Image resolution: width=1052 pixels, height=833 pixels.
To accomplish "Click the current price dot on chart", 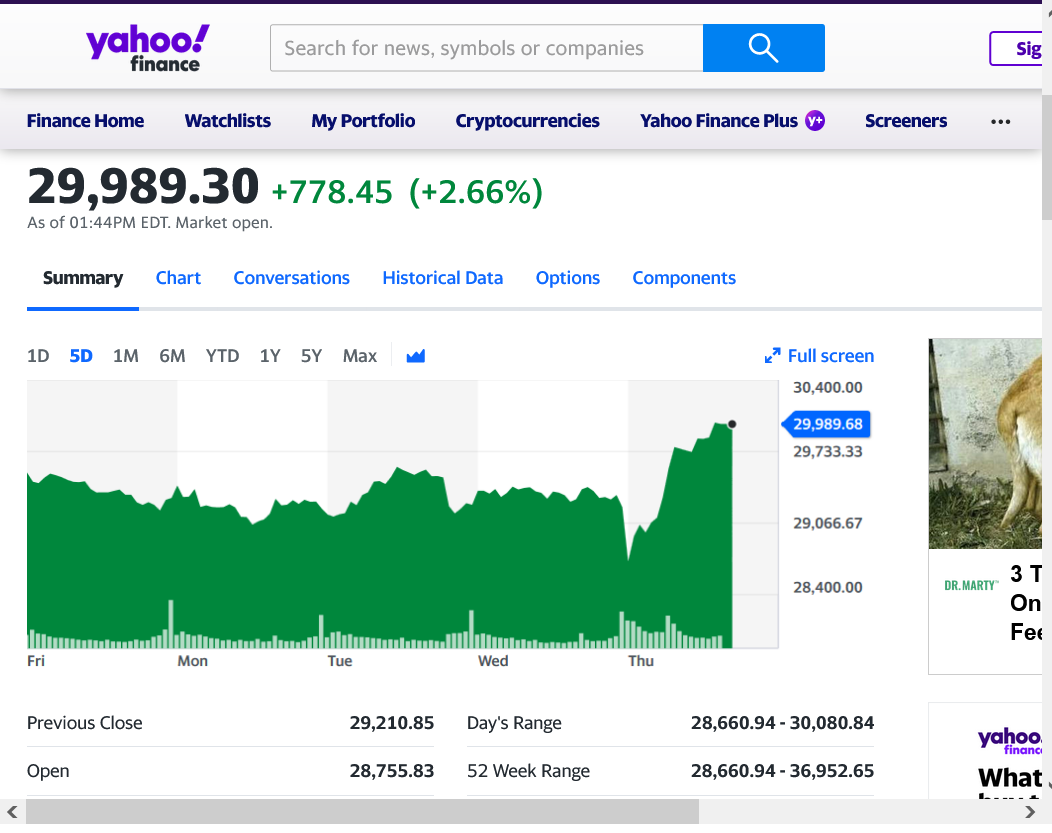I will pos(732,424).
